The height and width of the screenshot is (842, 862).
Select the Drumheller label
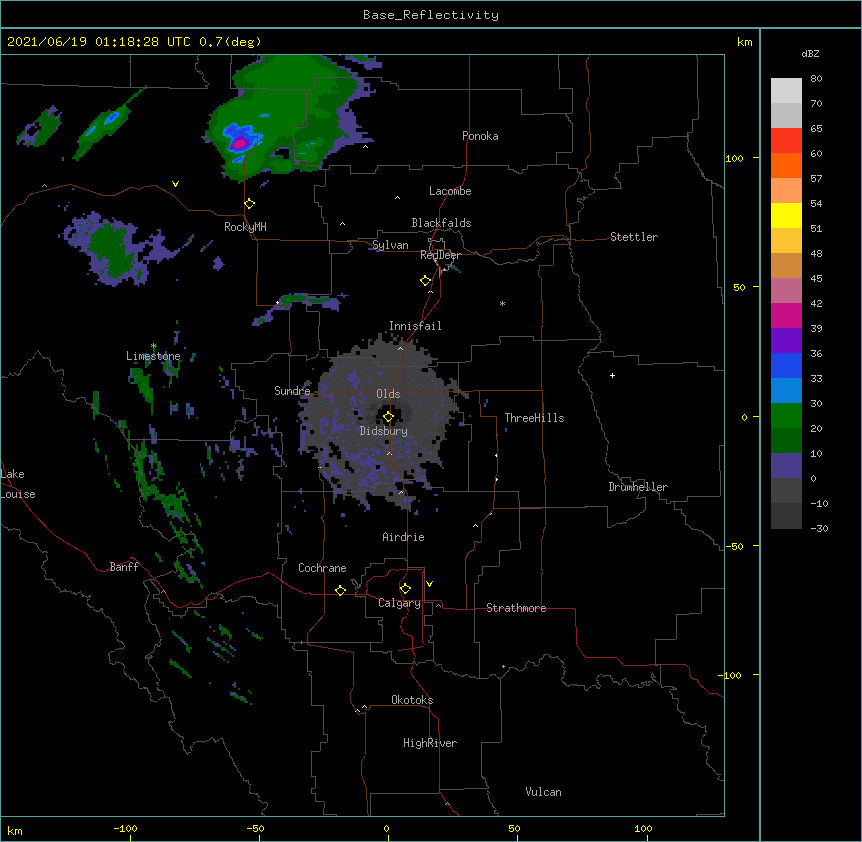(x=638, y=487)
